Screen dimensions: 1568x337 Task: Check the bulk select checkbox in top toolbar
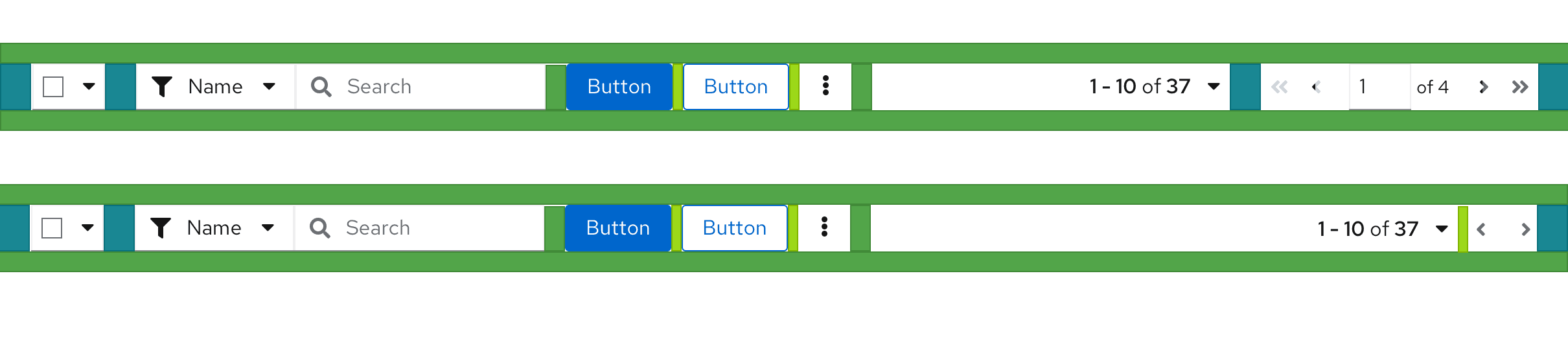pyautogui.click(x=53, y=87)
